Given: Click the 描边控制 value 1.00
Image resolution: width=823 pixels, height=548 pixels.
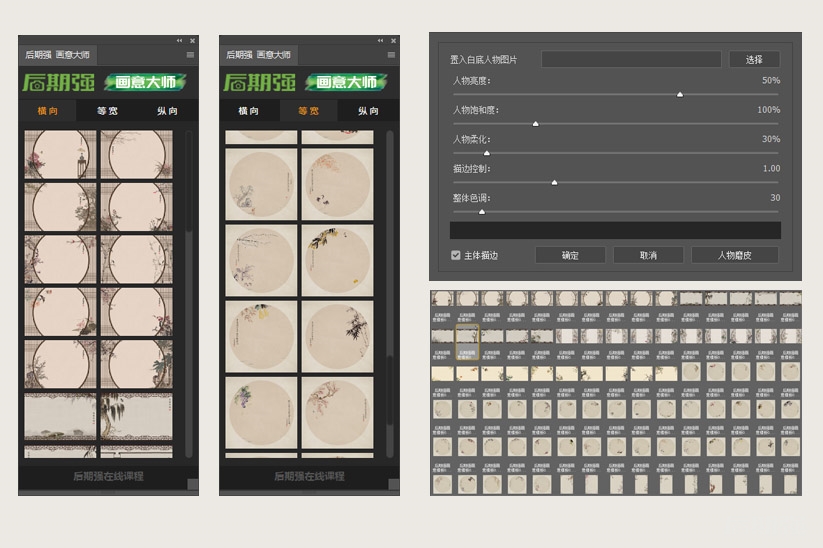Looking at the screenshot, I should 771,168.
